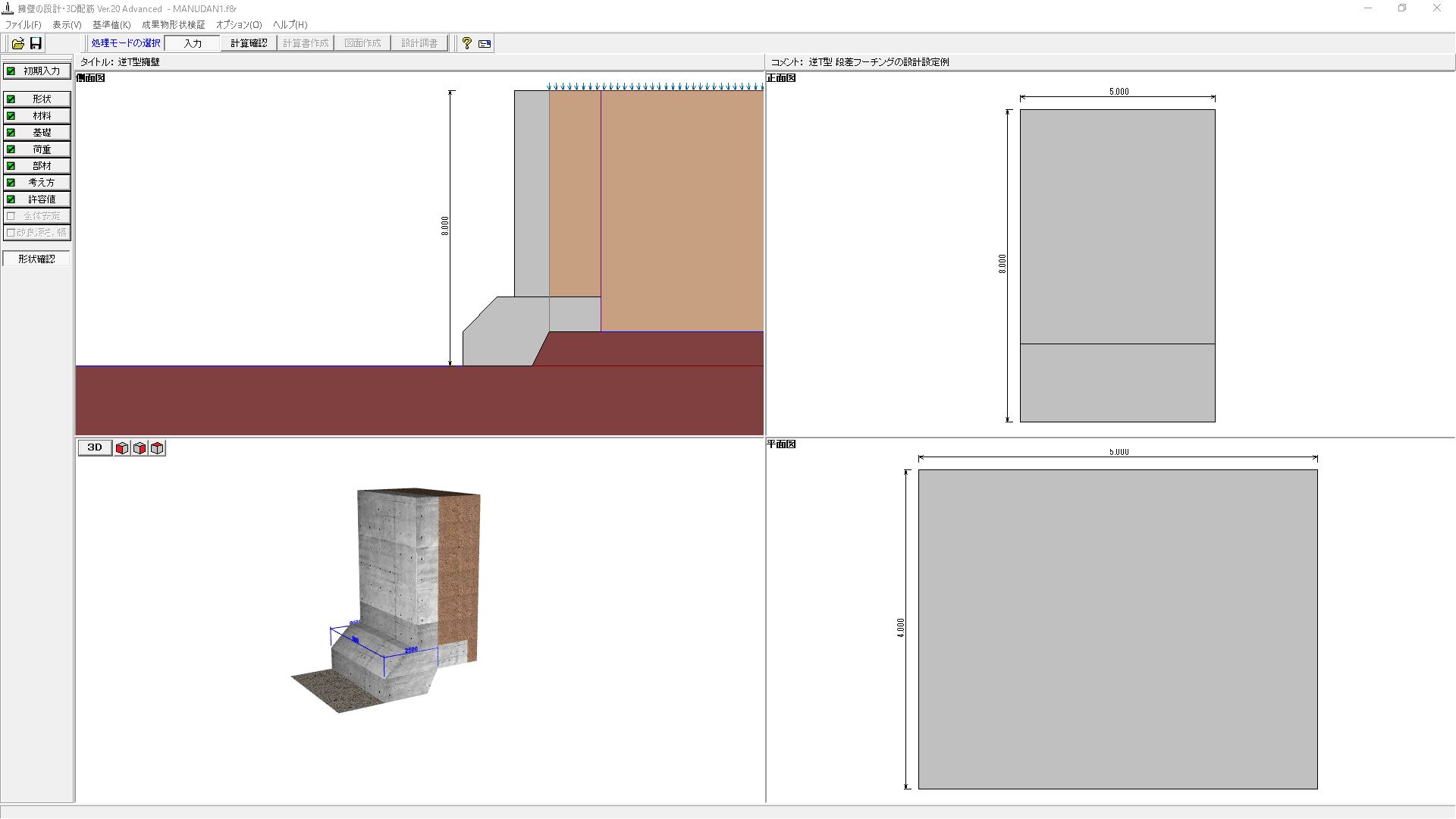The height and width of the screenshot is (819, 1456).
Task: Open the 考え方 approach settings
Action: tap(36, 183)
